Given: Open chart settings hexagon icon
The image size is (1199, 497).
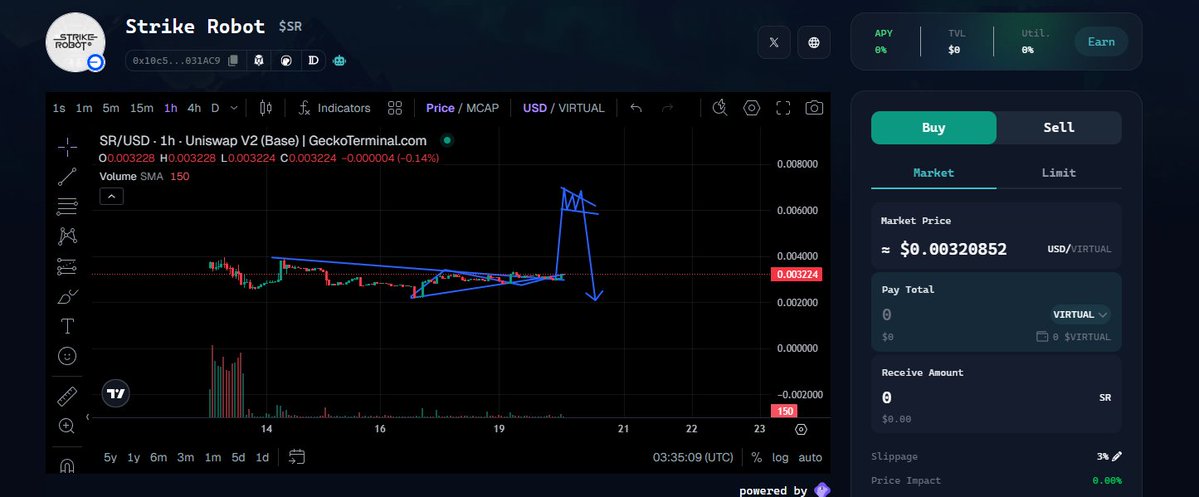Looking at the screenshot, I should coord(752,108).
